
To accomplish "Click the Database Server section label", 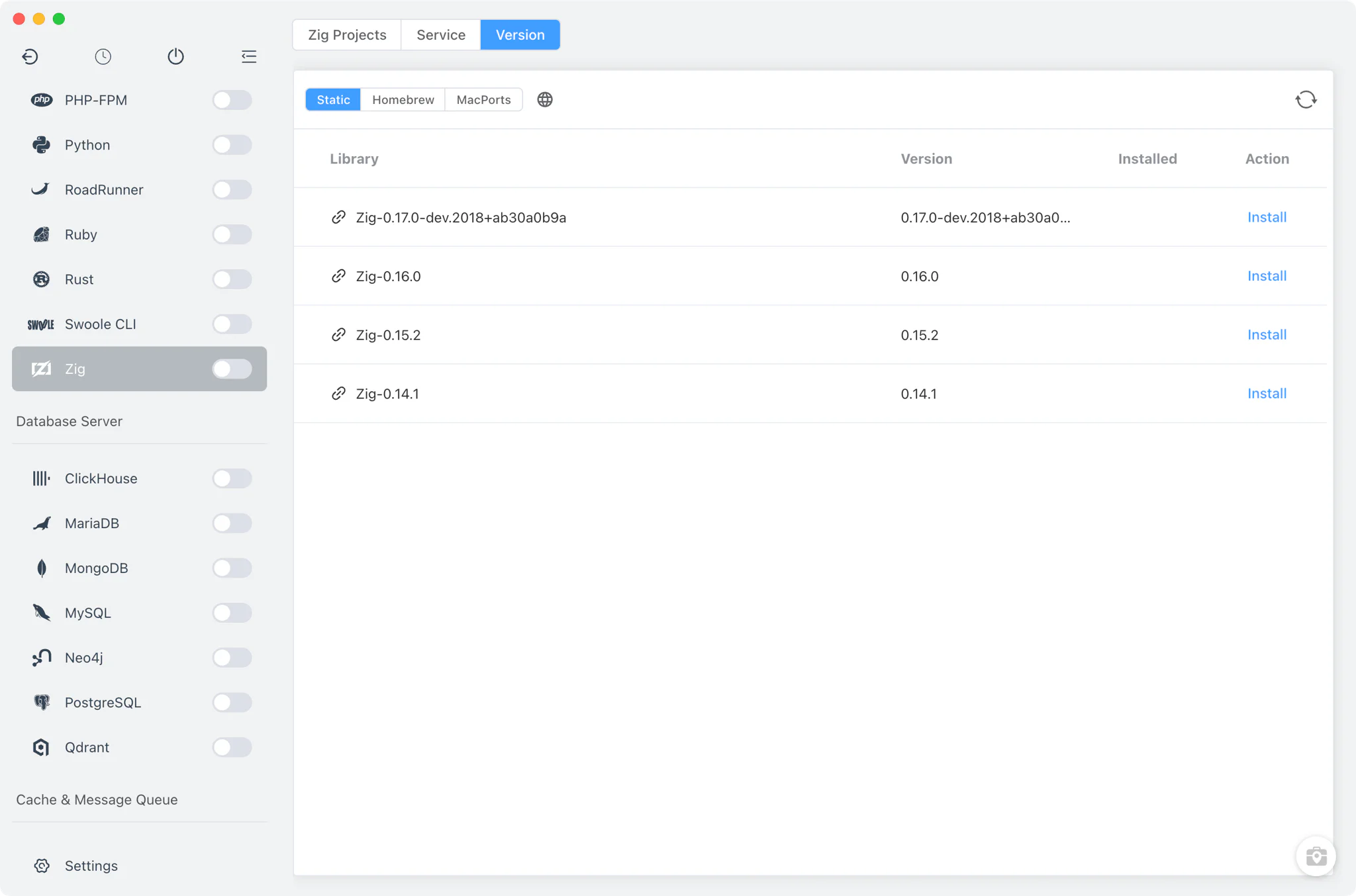I will tap(69, 421).
